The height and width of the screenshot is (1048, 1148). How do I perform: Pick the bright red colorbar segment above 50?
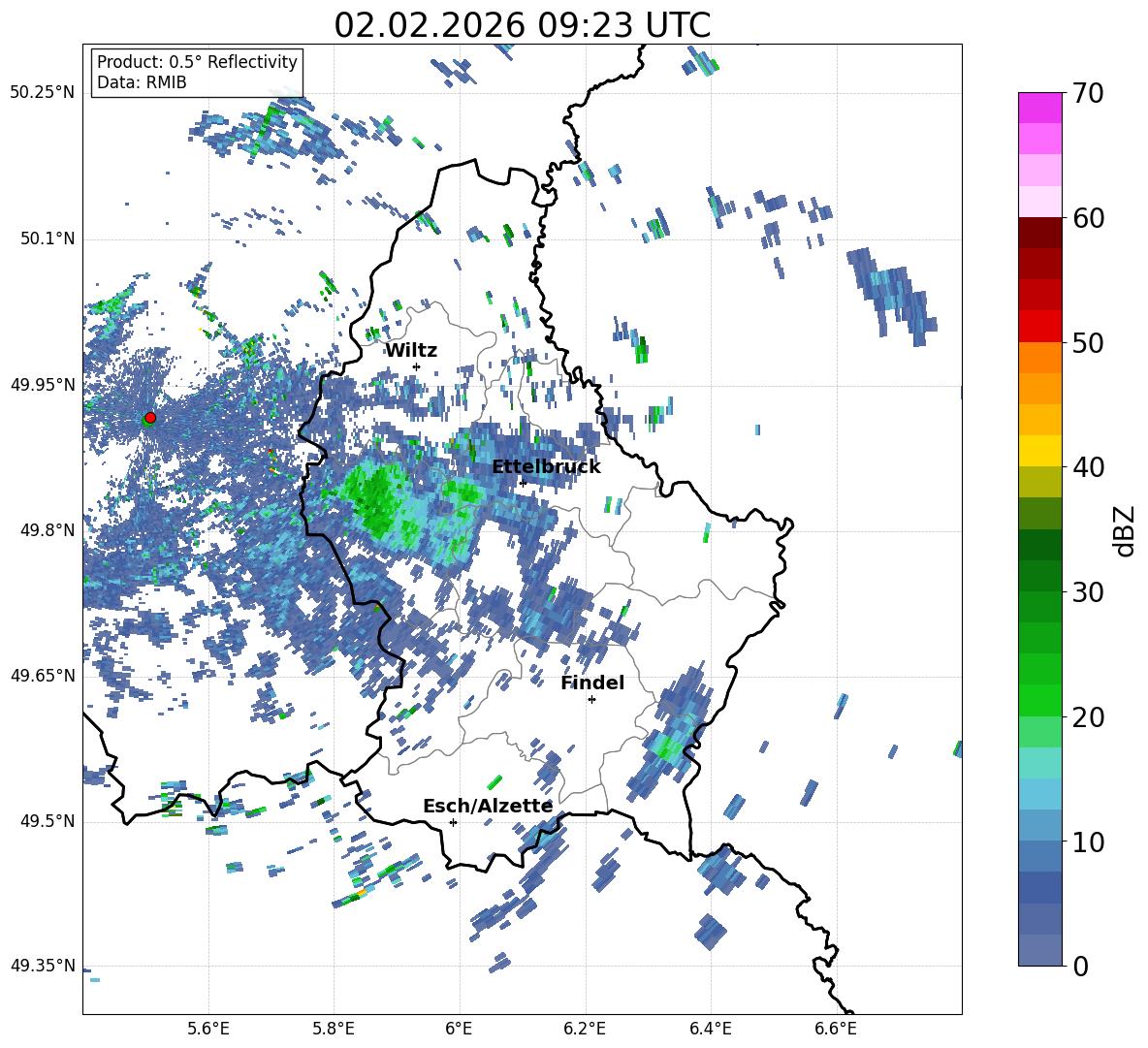pyautogui.click(x=1040, y=326)
